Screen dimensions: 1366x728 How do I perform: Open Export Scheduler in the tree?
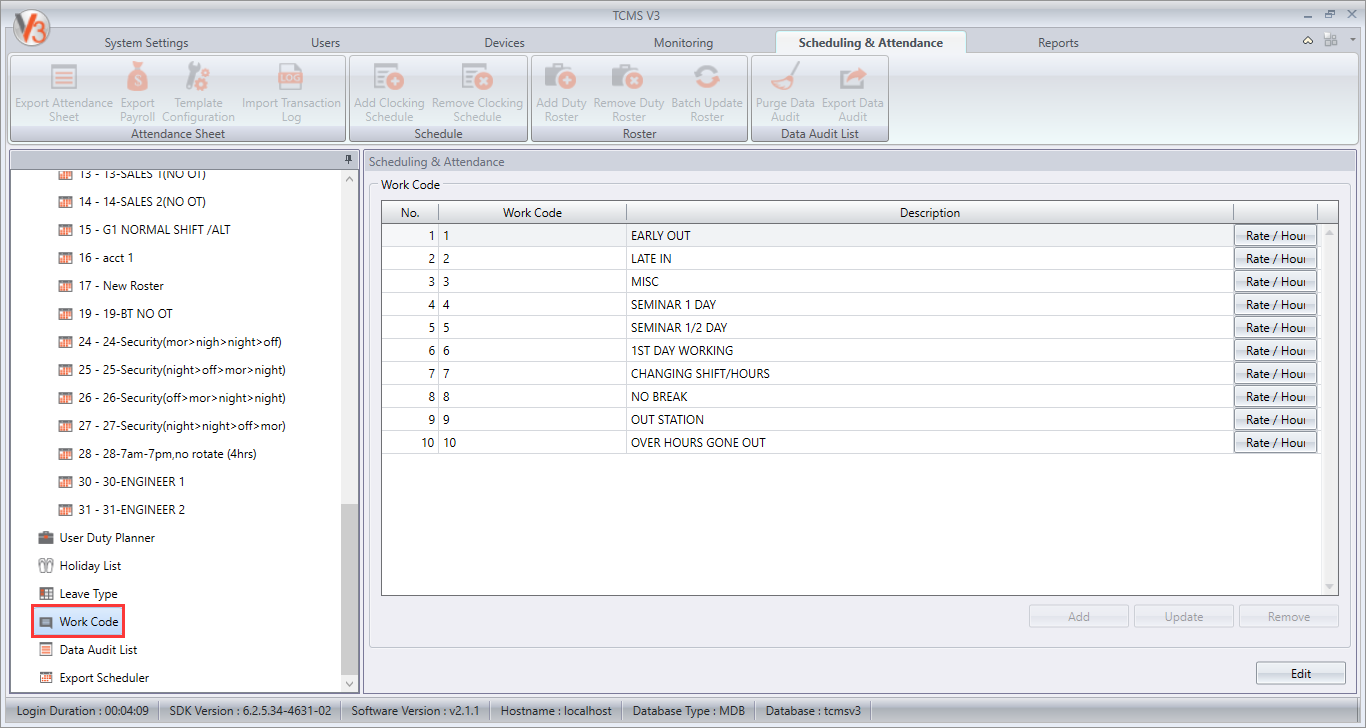[104, 678]
